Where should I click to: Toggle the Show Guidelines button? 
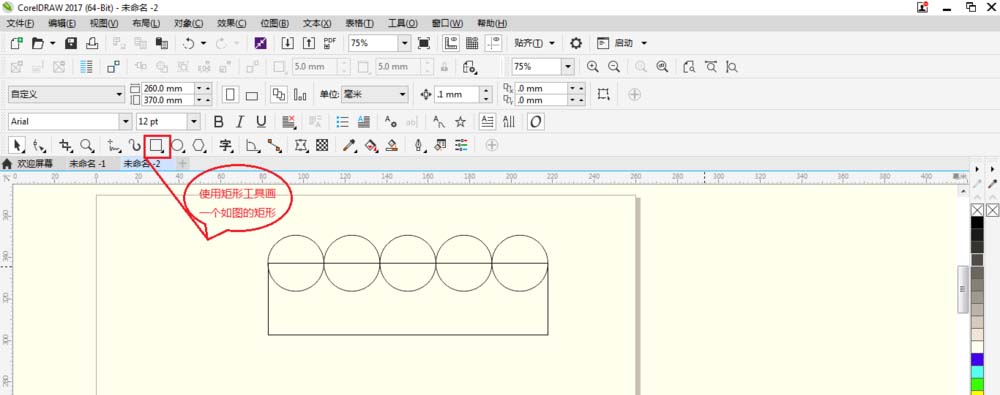[493, 43]
